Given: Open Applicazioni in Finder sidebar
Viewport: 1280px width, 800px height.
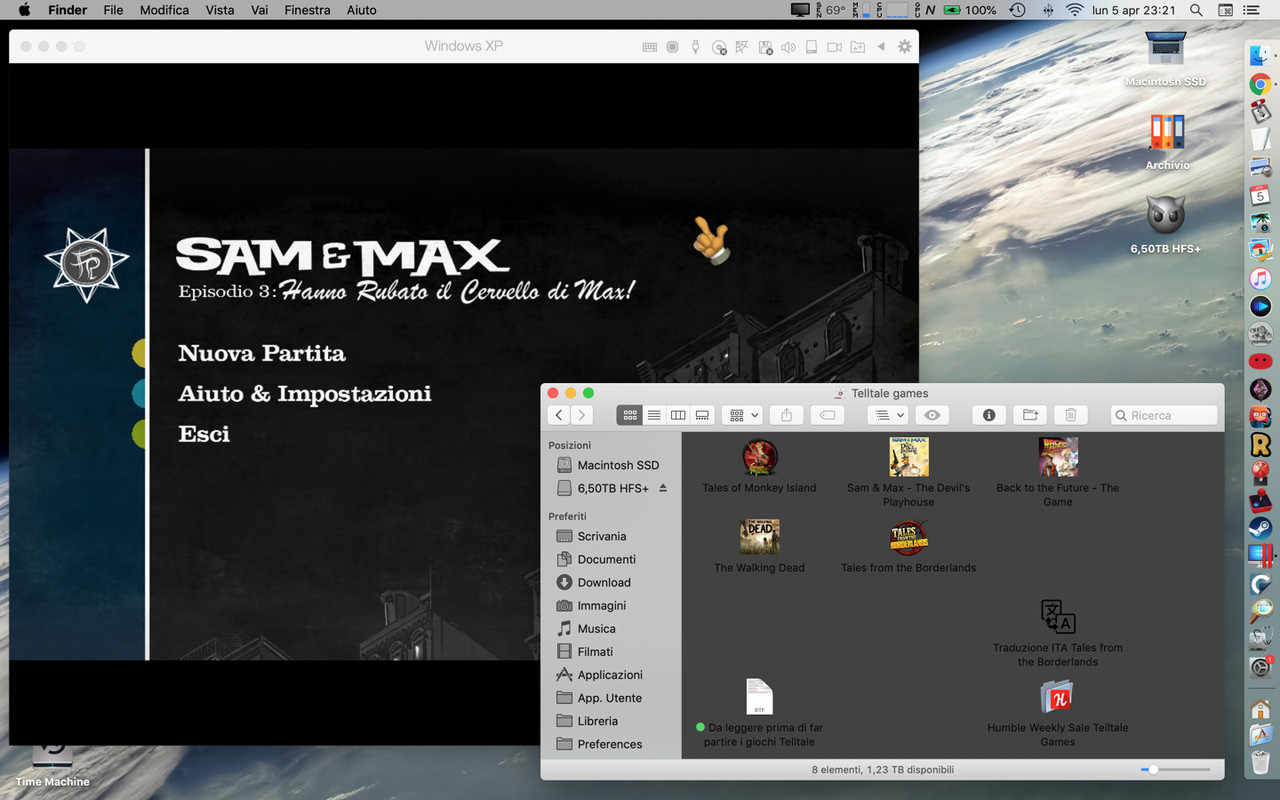Looking at the screenshot, I should point(611,674).
